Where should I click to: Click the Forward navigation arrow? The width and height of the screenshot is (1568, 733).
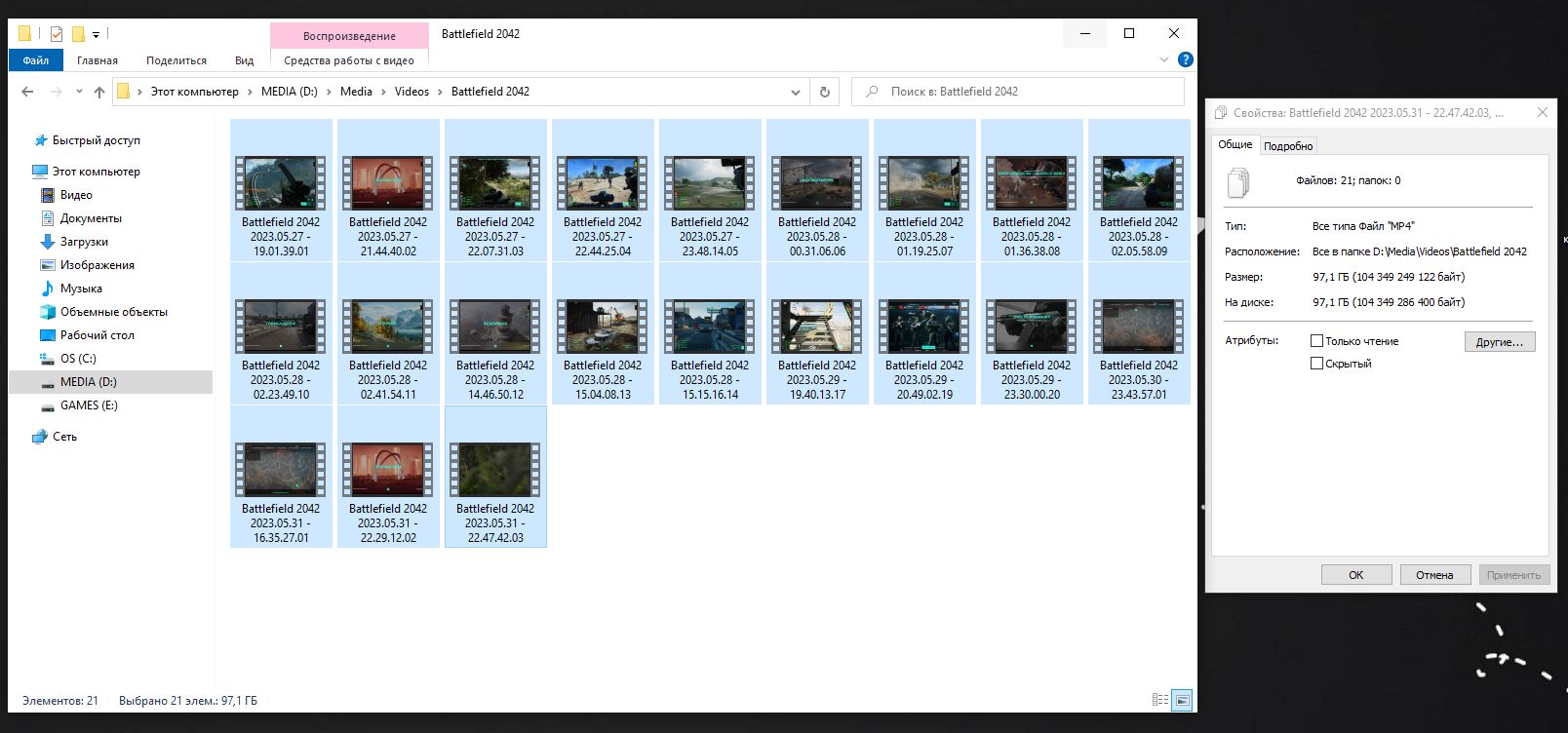[x=56, y=92]
